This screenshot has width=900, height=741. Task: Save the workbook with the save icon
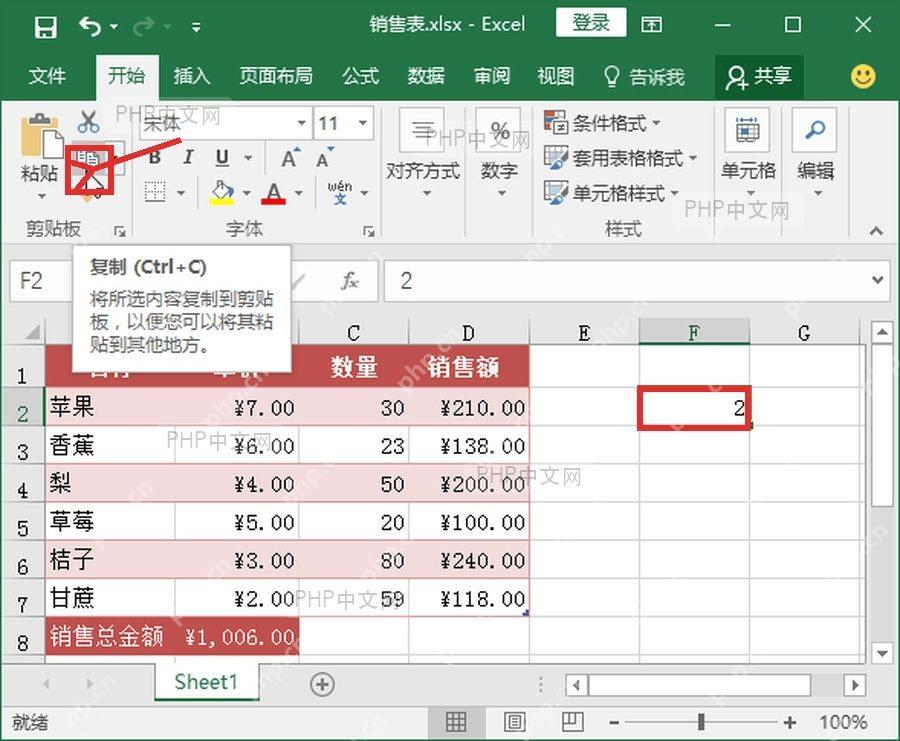pos(45,26)
